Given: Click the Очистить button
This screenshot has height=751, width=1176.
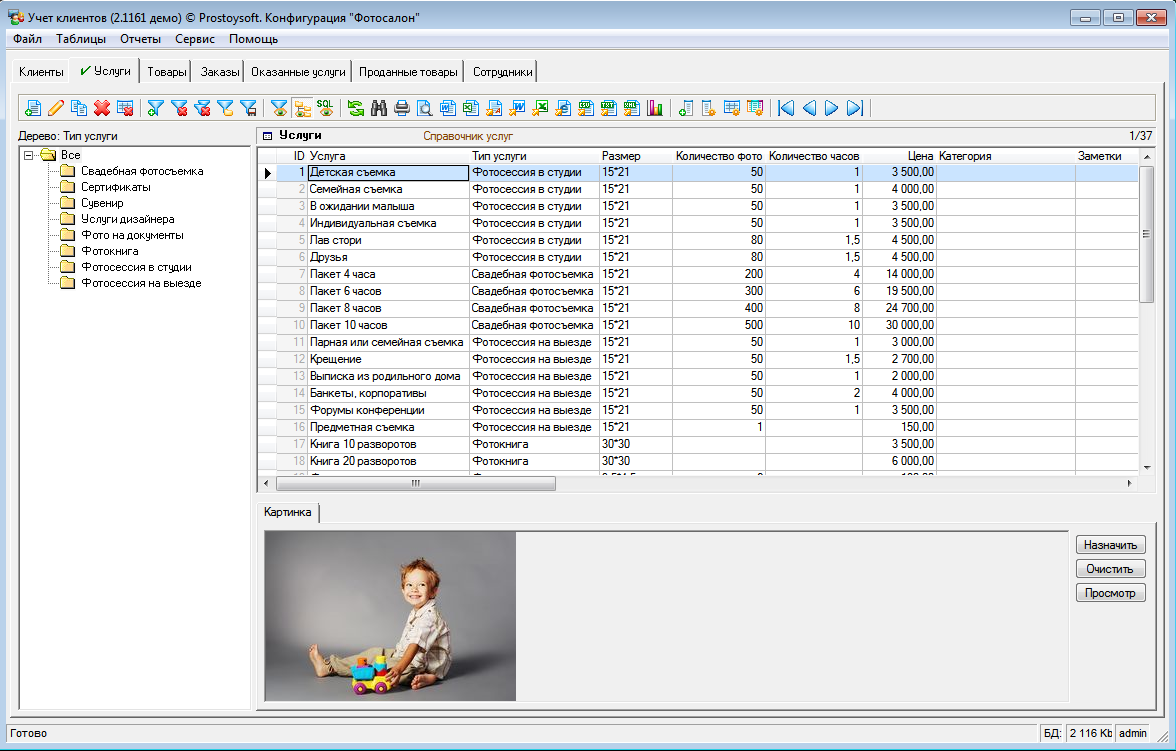Looking at the screenshot, I should (x=1110, y=569).
